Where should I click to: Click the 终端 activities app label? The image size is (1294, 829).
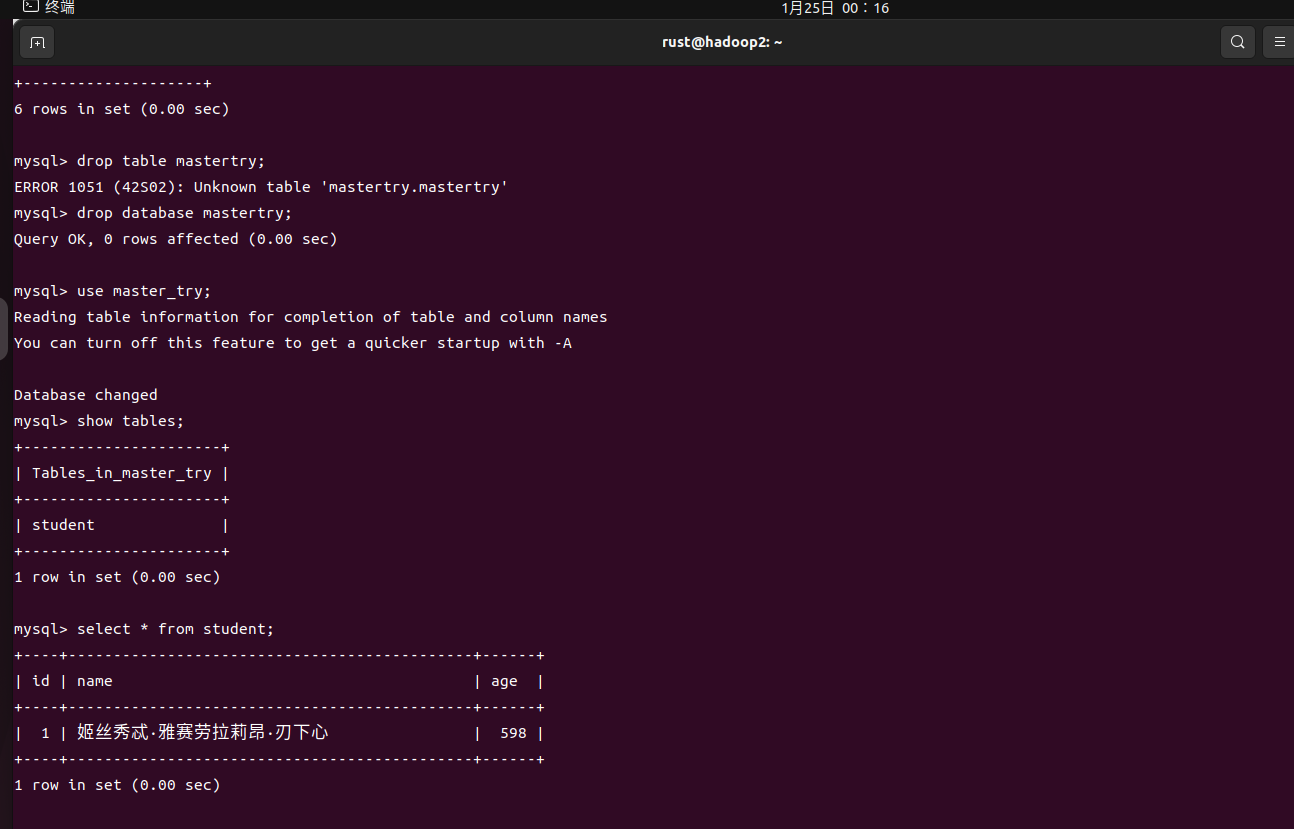(x=50, y=8)
